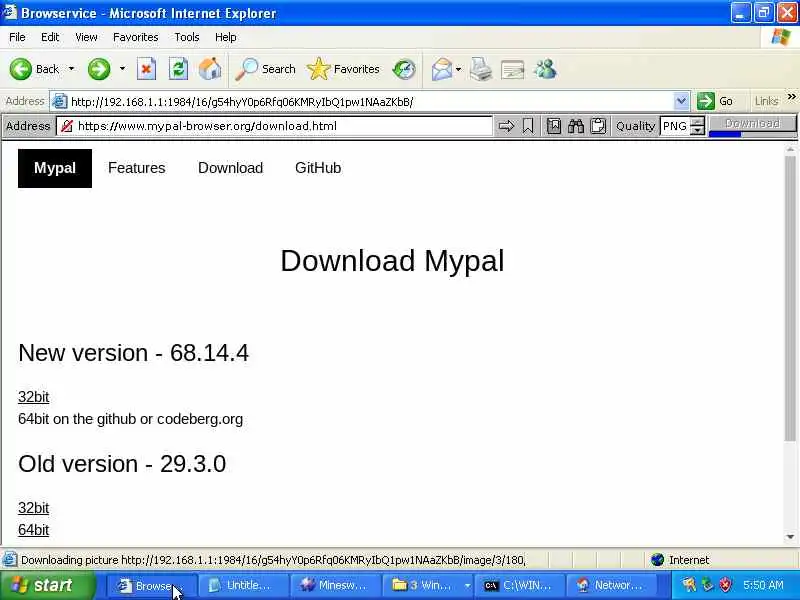Click the Browservice taskbar button
This screenshot has height=600, width=800.
coord(152,586)
